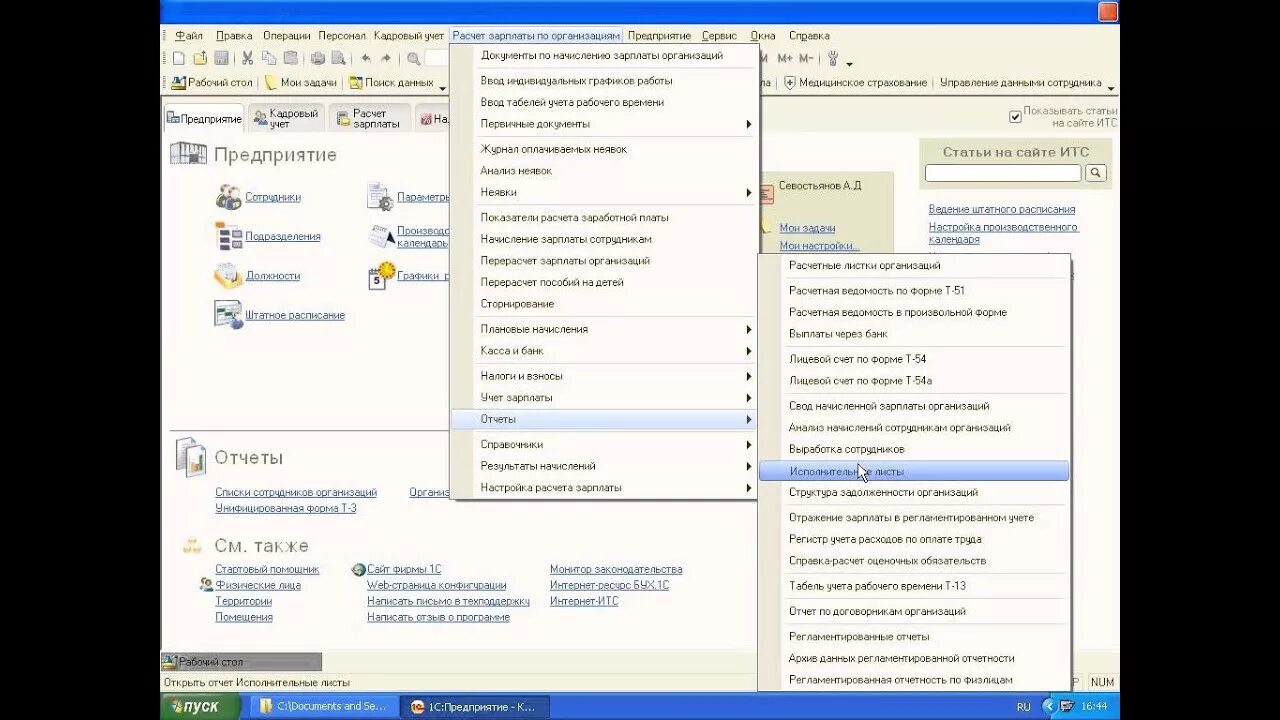
Task: Open the Сервис menu
Action: click(719, 36)
